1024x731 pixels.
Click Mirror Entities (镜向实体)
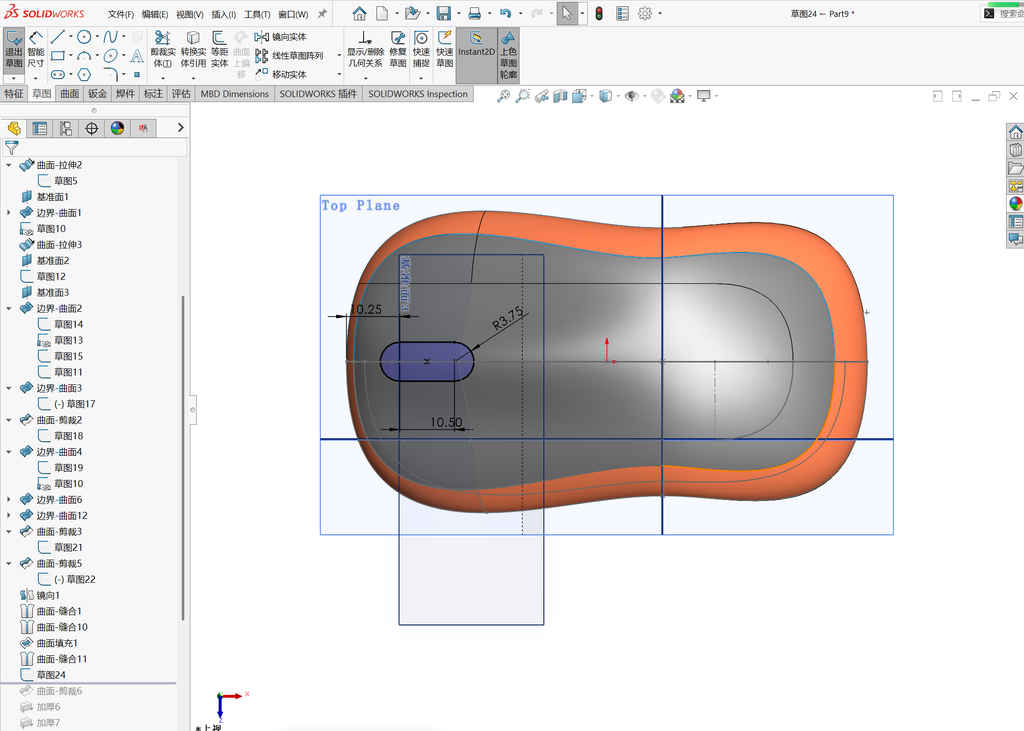[281, 37]
